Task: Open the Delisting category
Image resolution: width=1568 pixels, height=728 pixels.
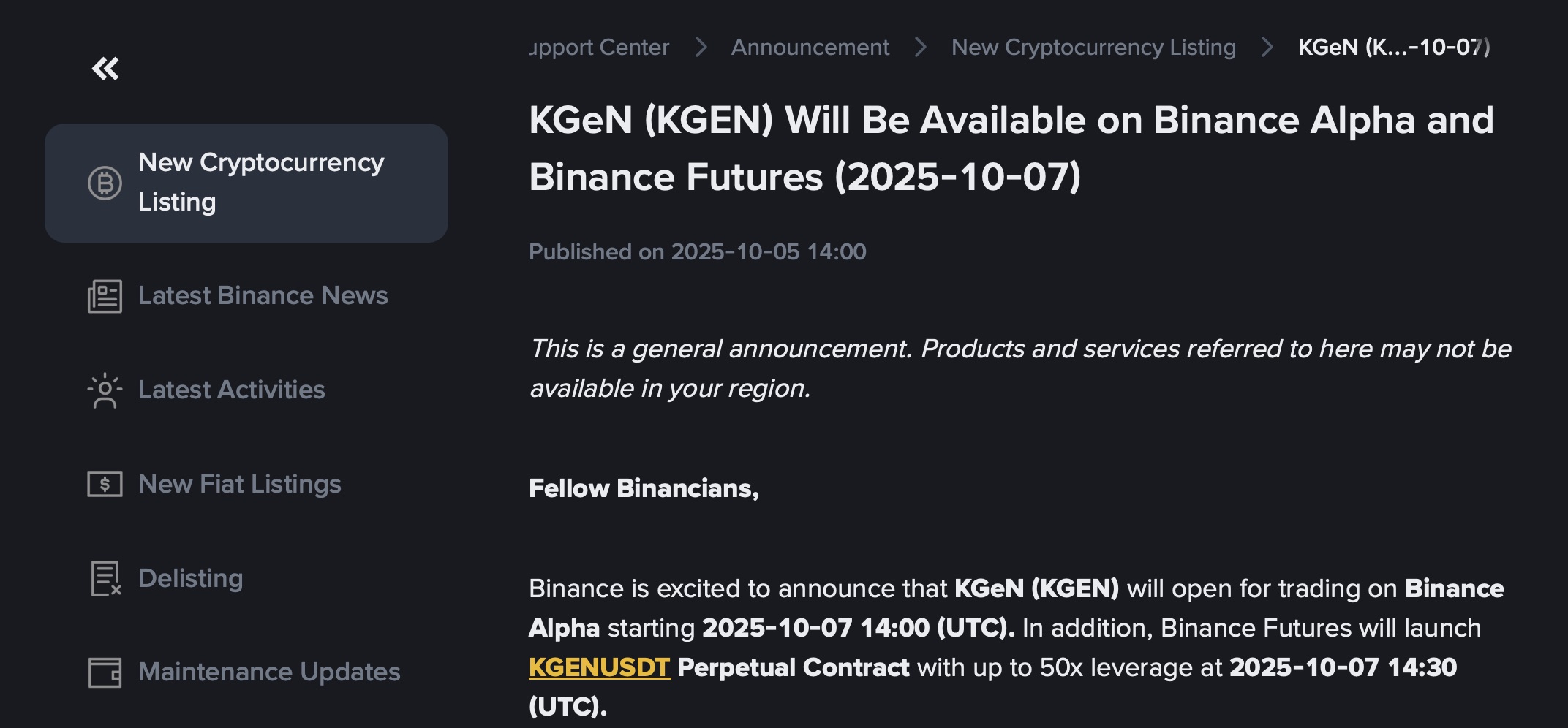Action: click(190, 578)
